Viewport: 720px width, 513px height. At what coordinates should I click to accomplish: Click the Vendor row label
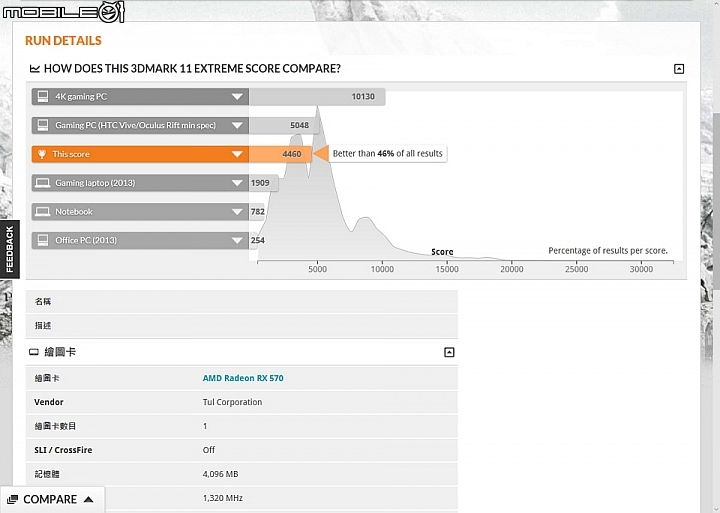(49, 402)
